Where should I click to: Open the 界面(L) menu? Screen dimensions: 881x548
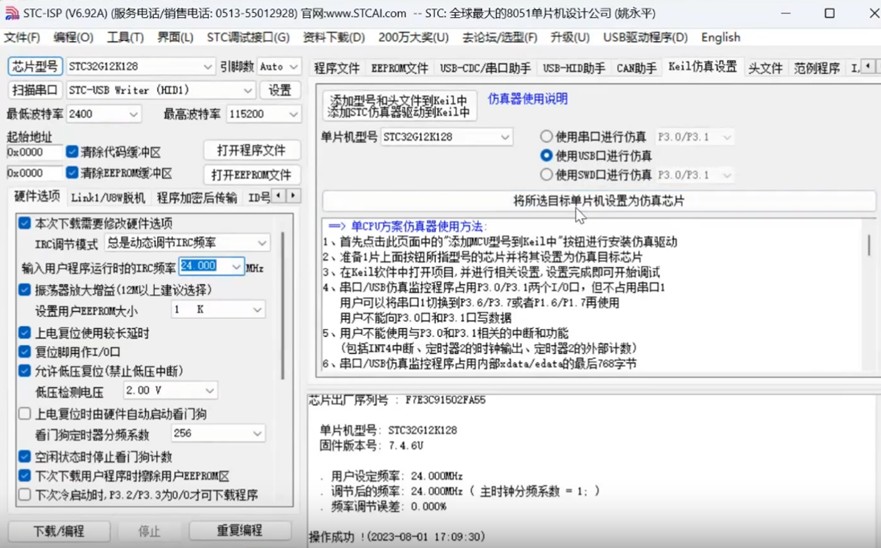[x=175, y=38]
